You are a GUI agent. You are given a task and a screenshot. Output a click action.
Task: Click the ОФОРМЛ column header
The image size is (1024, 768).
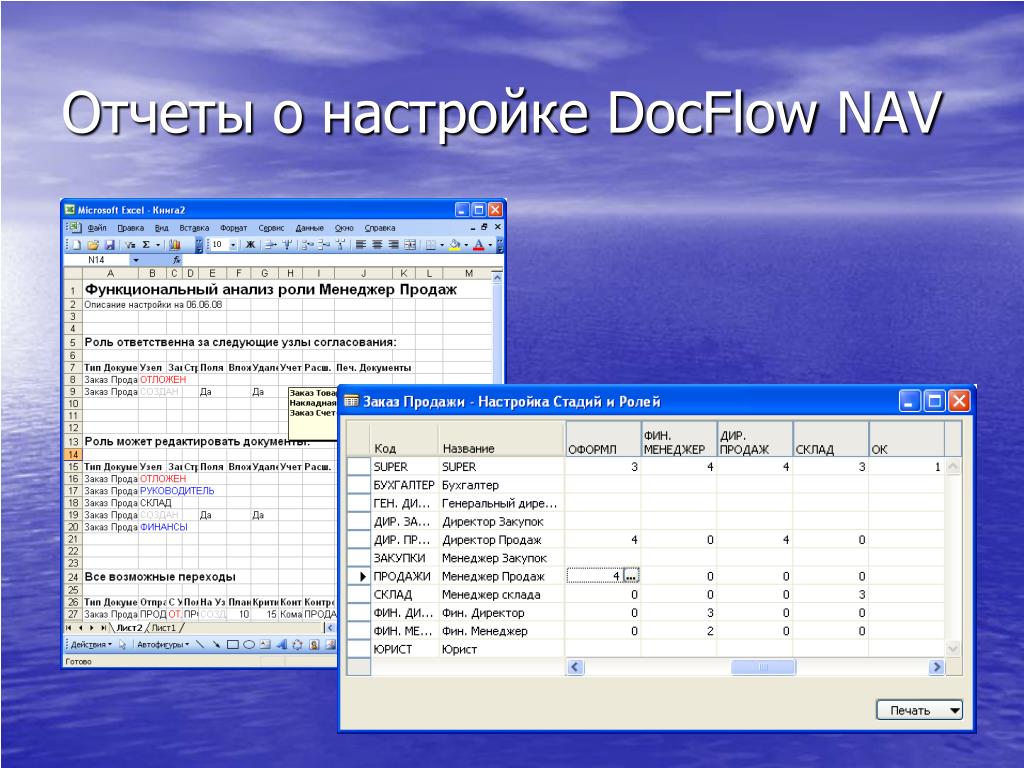click(x=603, y=439)
